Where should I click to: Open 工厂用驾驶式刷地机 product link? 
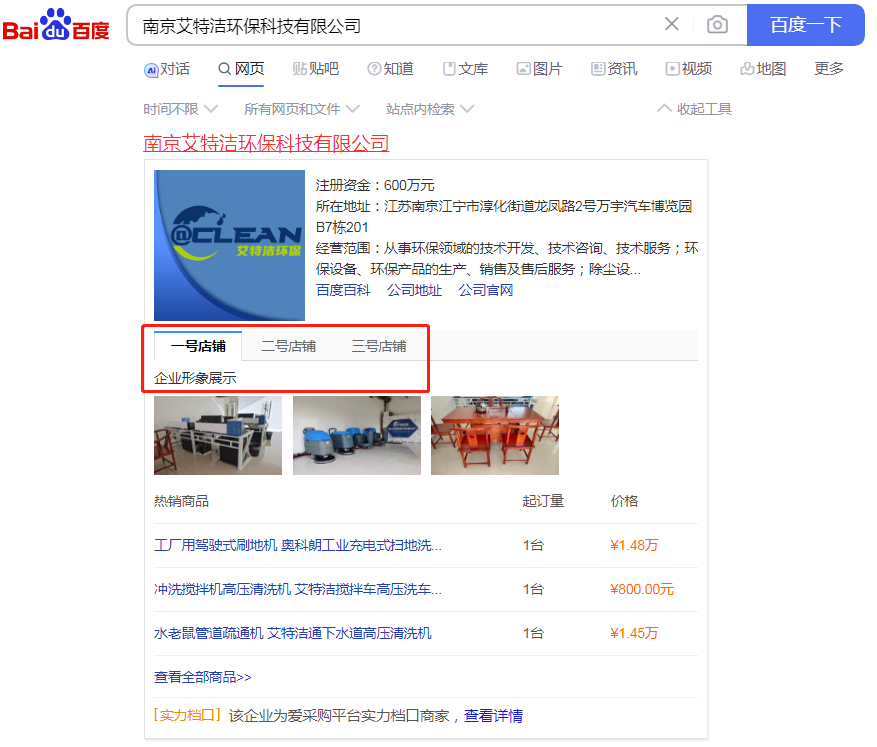(298, 545)
